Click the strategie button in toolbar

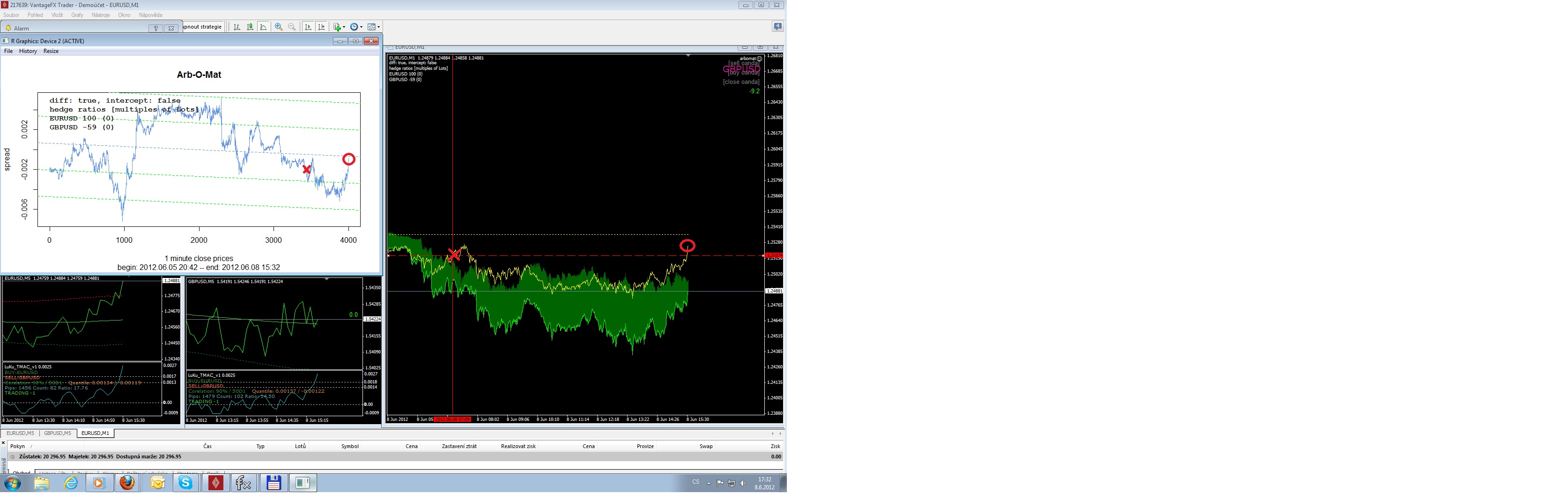point(203,27)
